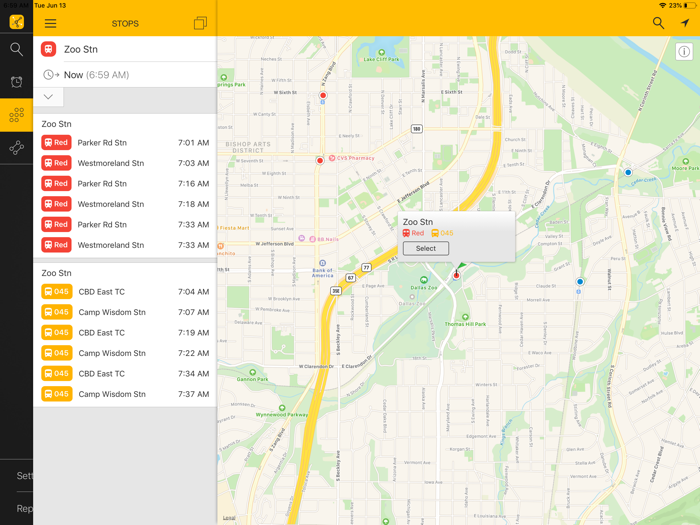Tap the current location arrow icon
The image size is (700, 525).
point(684,23)
